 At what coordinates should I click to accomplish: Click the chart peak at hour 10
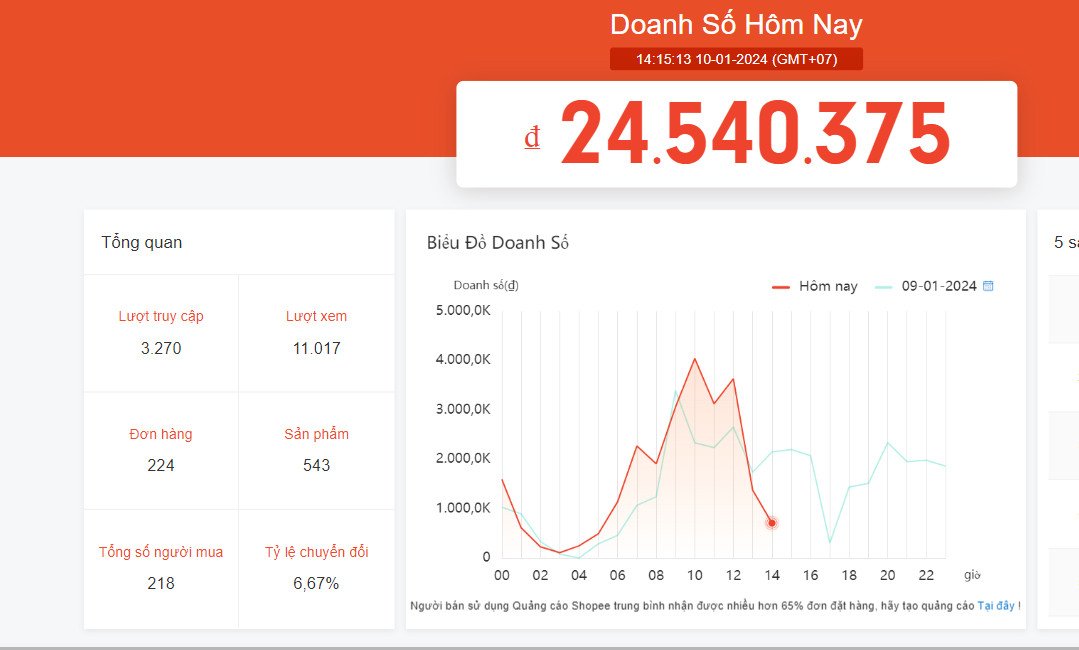(x=694, y=359)
